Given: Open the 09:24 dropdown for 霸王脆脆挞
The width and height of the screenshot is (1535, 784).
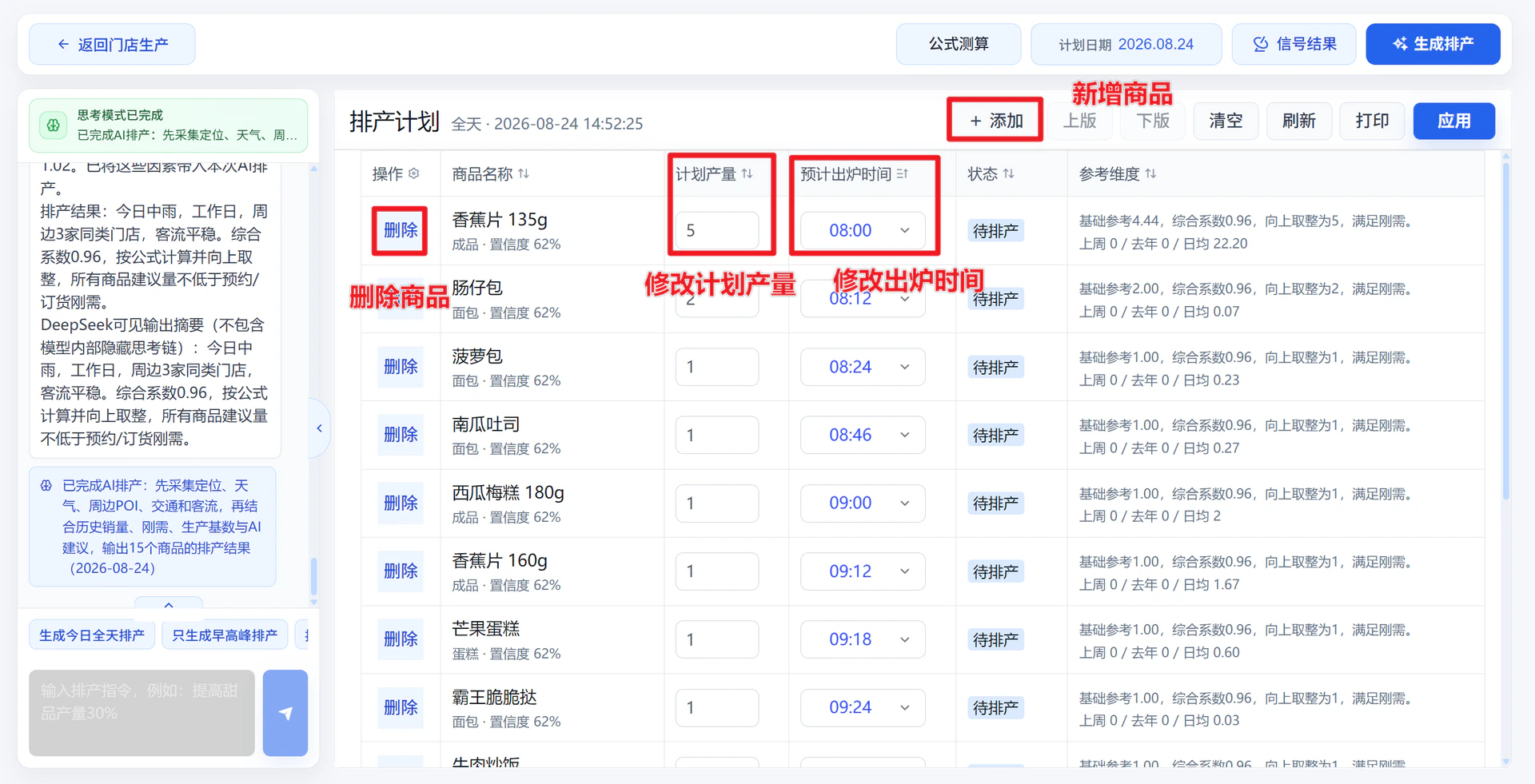Looking at the screenshot, I should click(x=863, y=707).
